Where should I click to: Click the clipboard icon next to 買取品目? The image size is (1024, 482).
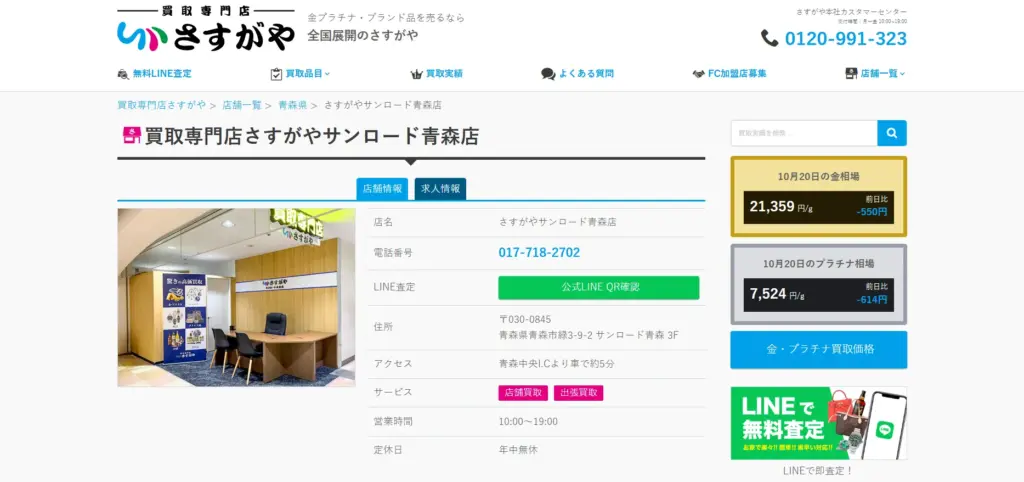276,74
